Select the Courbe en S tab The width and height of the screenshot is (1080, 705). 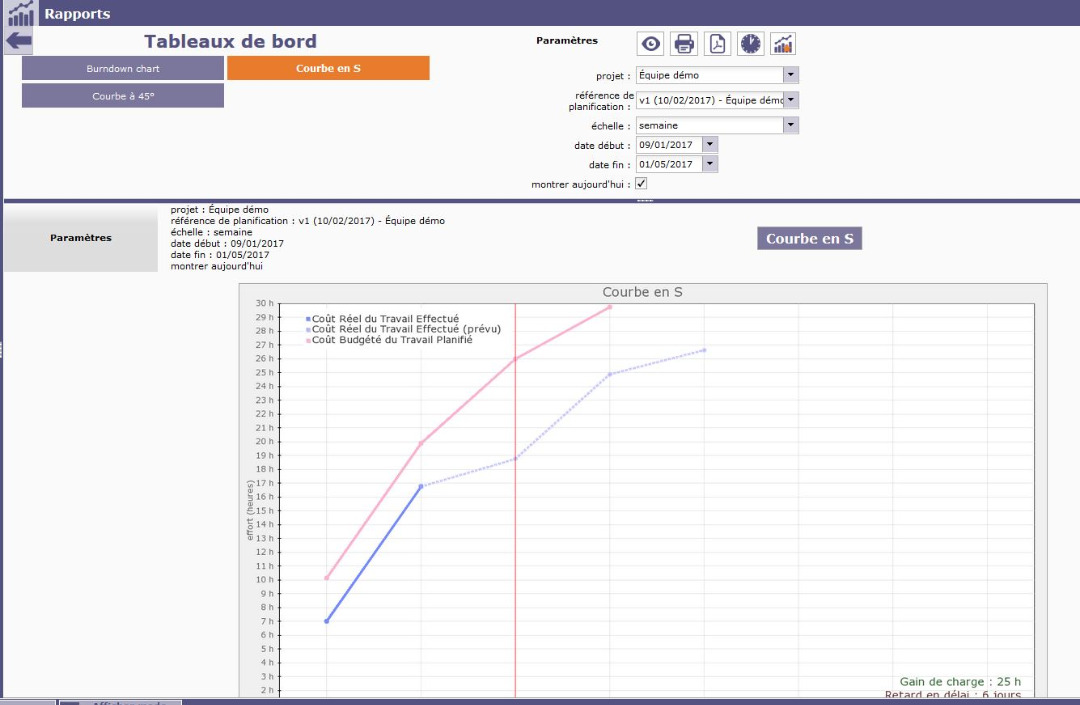(x=328, y=68)
